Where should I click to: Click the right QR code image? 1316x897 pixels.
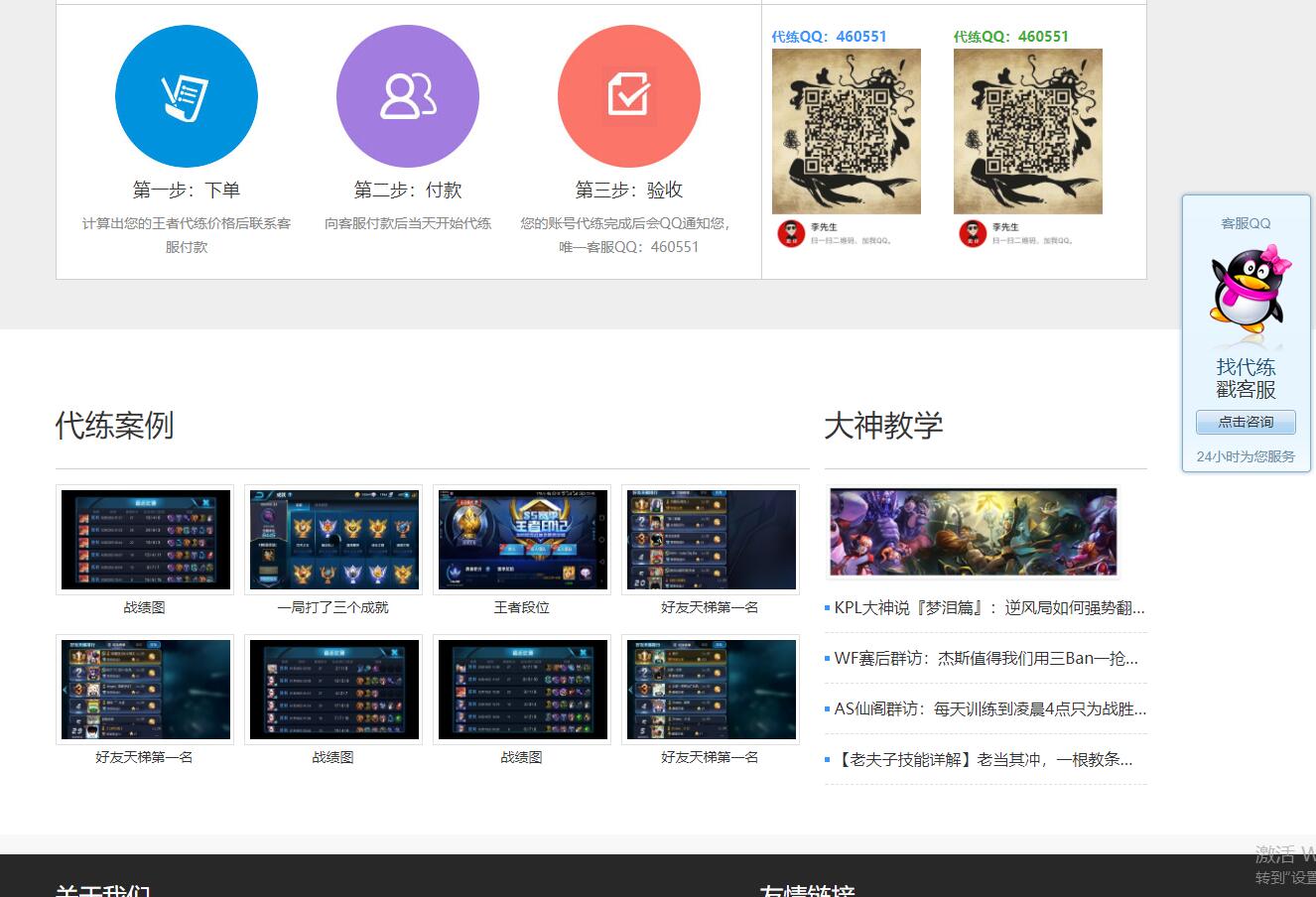[x=1027, y=130]
